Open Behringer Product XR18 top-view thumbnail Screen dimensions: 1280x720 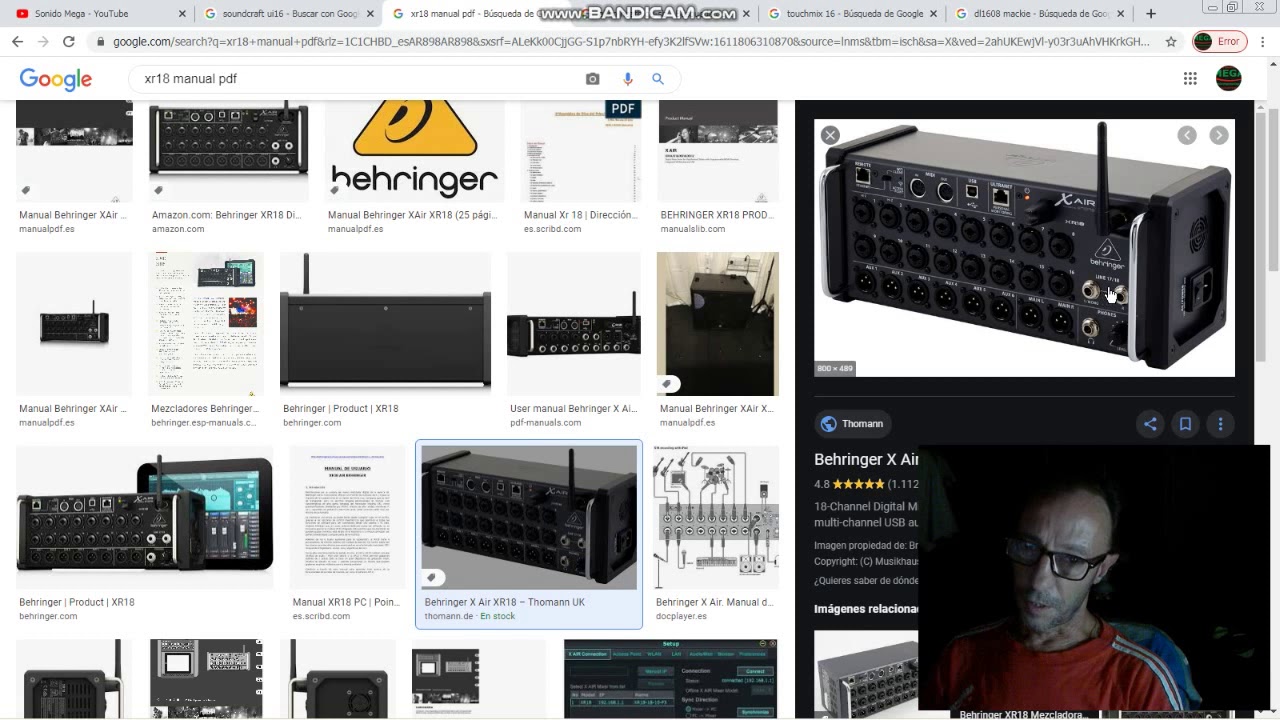pos(385,324)
